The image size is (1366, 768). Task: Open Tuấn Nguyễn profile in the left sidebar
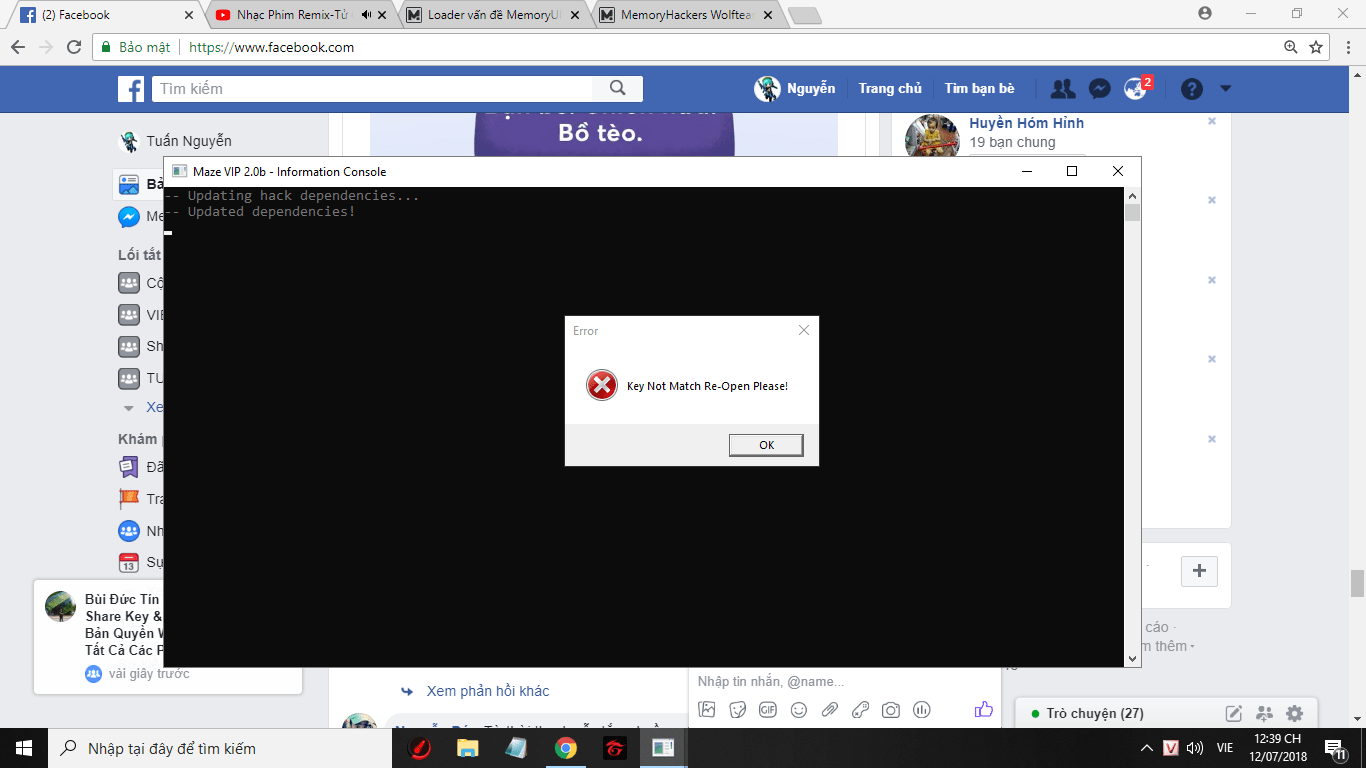[175, 141]
